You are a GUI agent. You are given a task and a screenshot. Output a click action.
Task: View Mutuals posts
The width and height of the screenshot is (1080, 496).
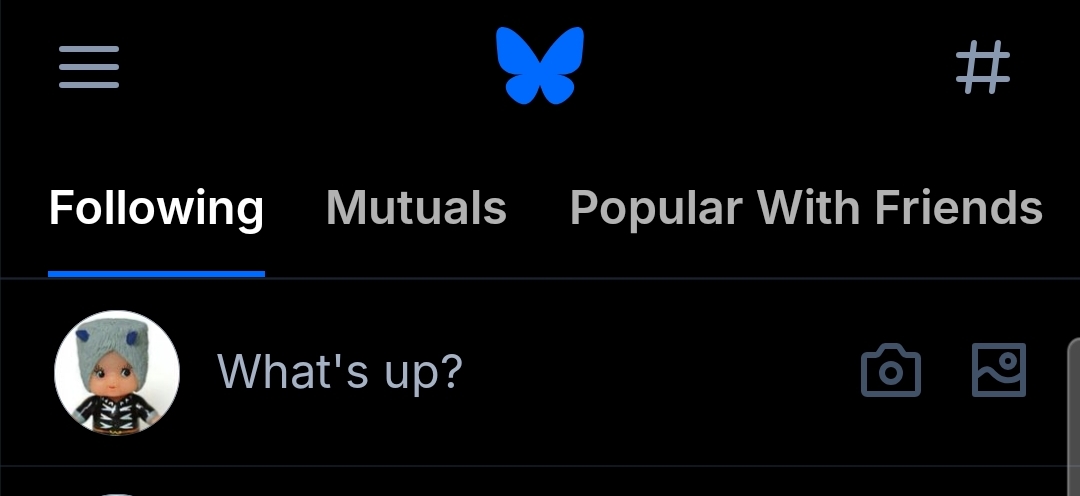pos(416,209)
